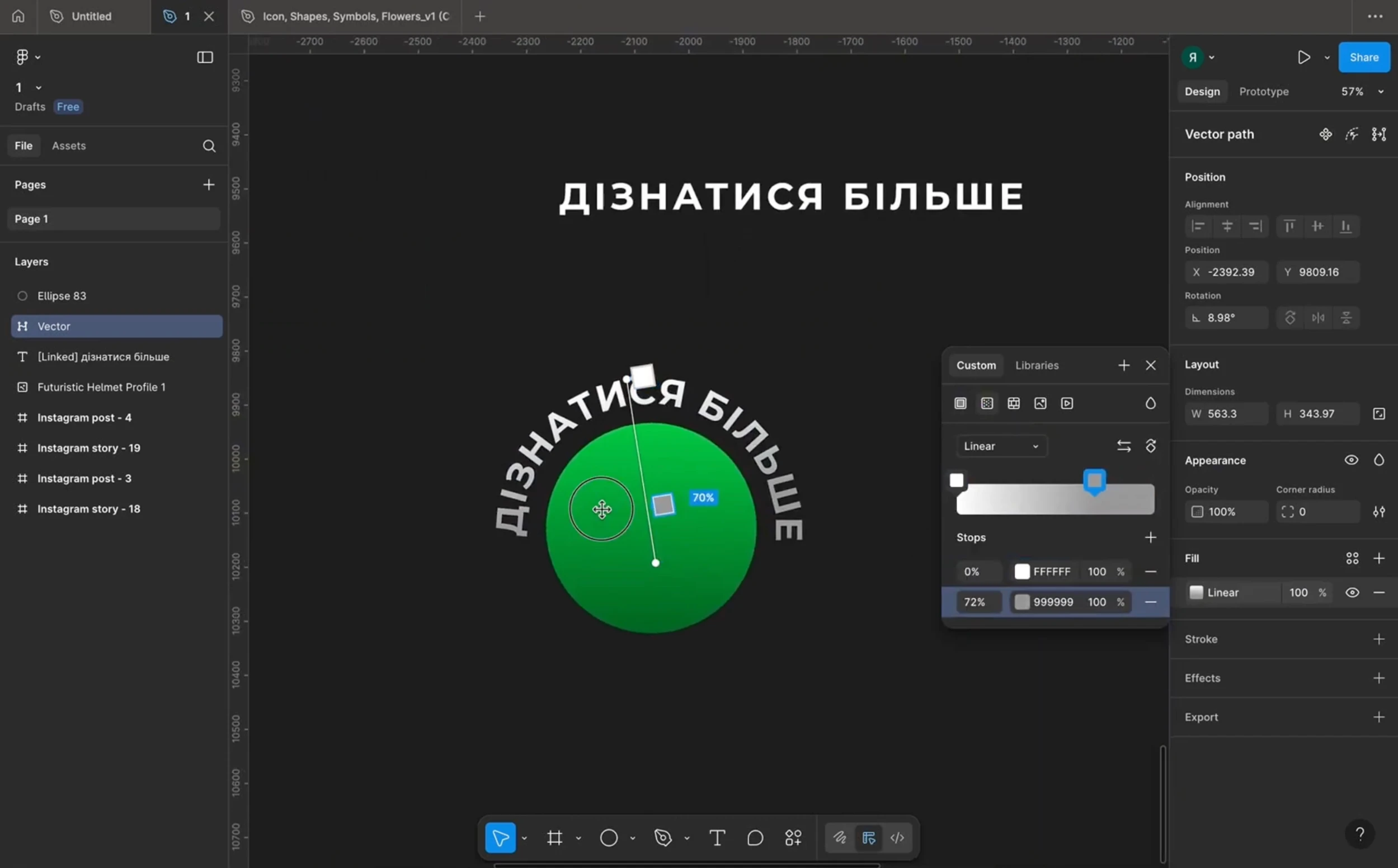This screenshot has width=1398, height=868.
Task: Switch to Icon, Shapes, Symbols tab
Action: (345, 16)
